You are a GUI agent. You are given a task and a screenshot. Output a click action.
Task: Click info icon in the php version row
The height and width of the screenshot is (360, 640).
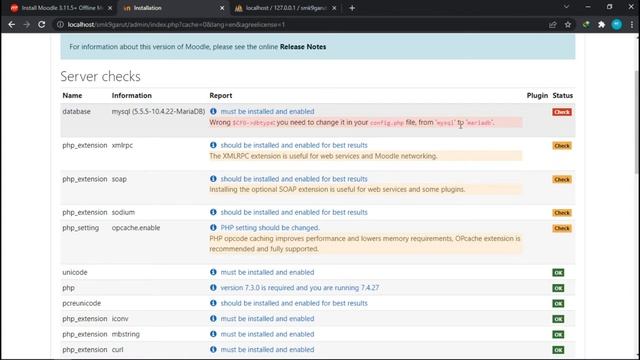pyautogui.click(x=213, y=287)
